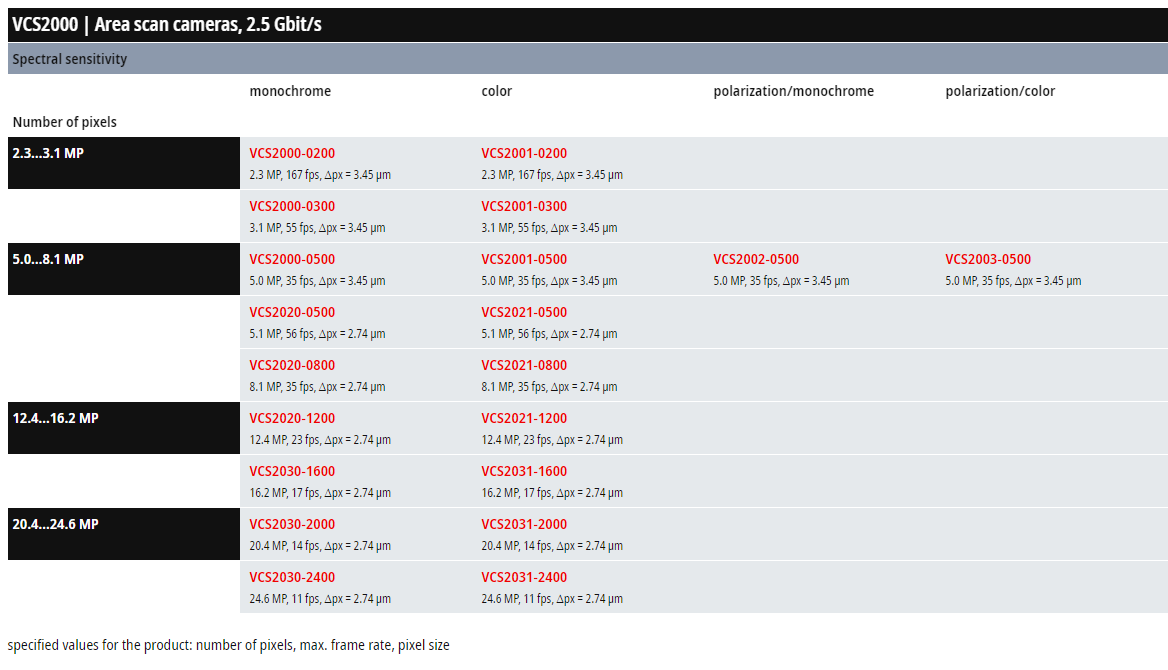The image size is (1168, 670).
Task: Click the VCS2021-0800 color link
Action: (x=524, y=366)
